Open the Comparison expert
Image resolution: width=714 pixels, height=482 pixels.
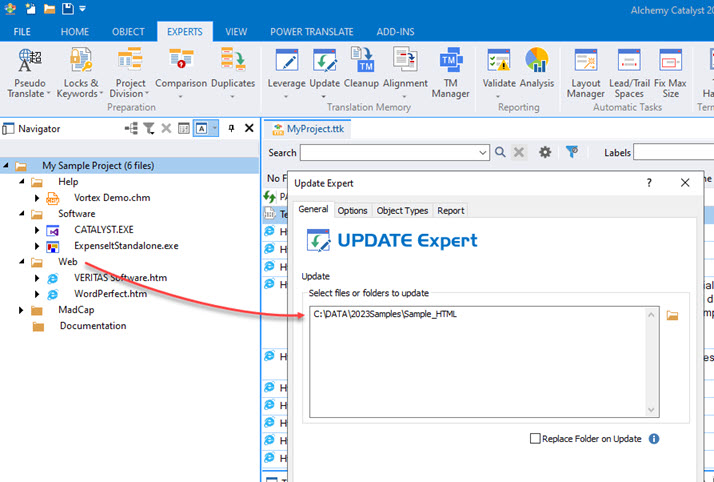tap(181, 73)
